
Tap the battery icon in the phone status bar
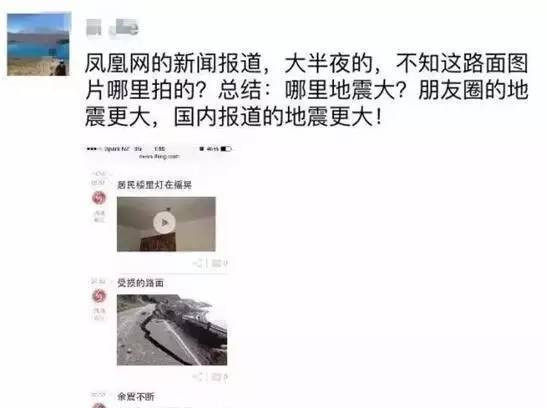click(226, 149)
